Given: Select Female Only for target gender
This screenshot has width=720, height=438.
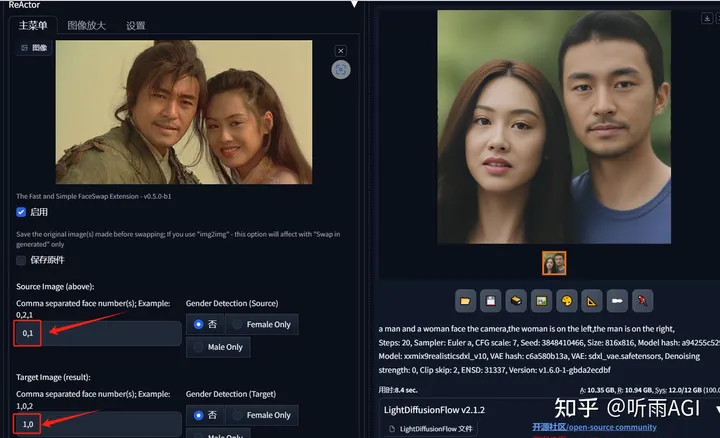Looking at the screenshot, I should tap(262, 415).
